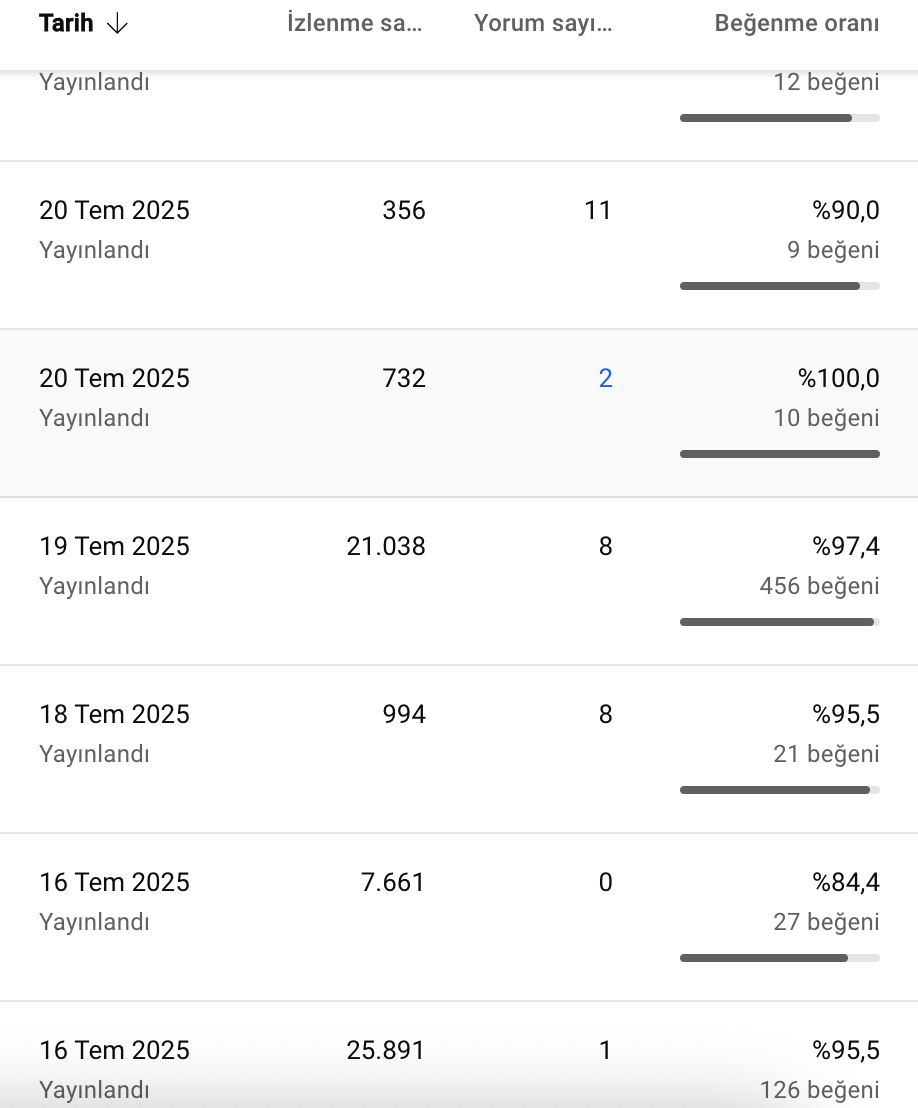
Task: Sort by Yorum sayısı column header
Action: (x=543, y=23)
